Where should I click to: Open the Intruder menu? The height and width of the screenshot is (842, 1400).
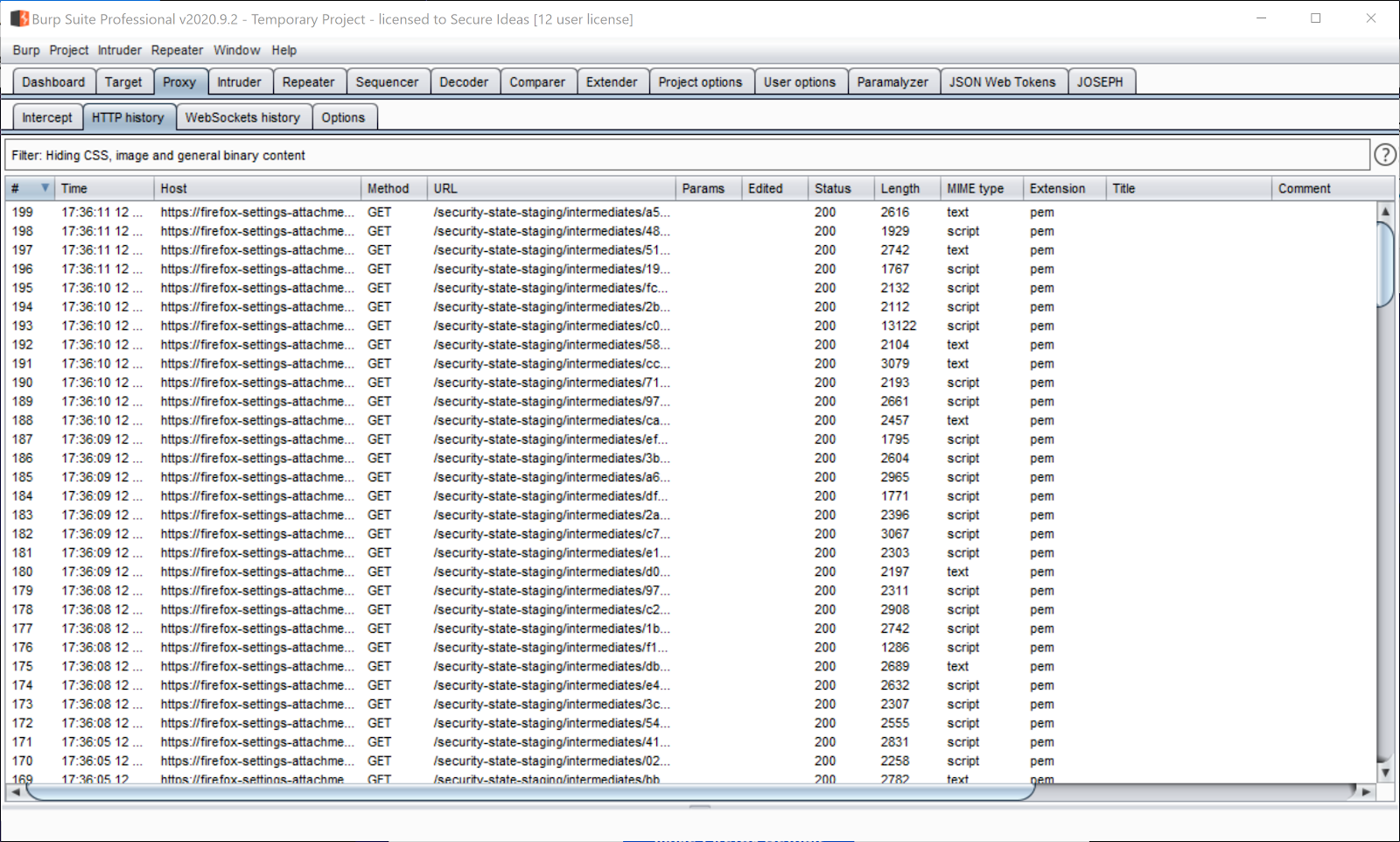point(120,50)
